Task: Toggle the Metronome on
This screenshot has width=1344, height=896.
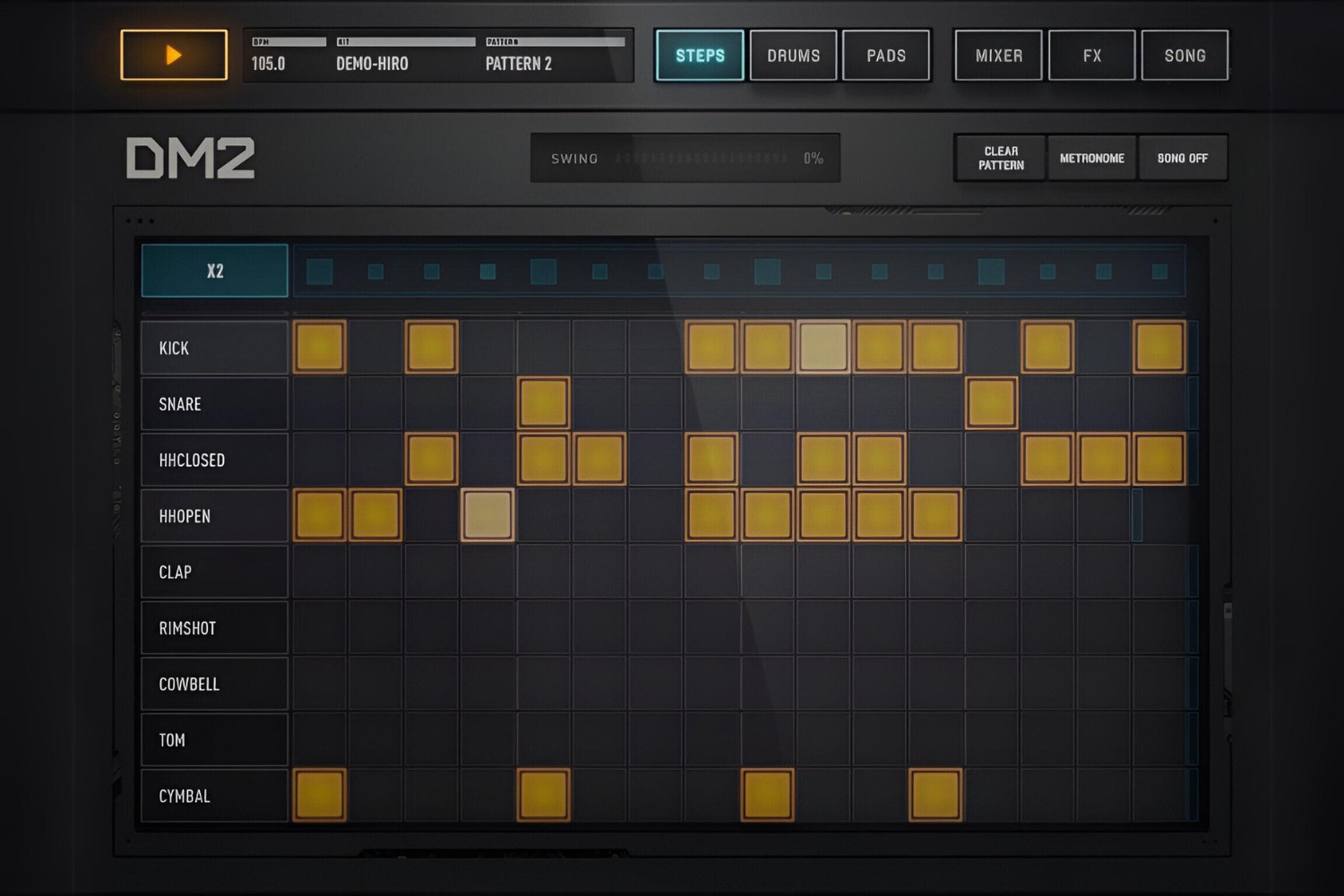Action: coord(1092,158)
